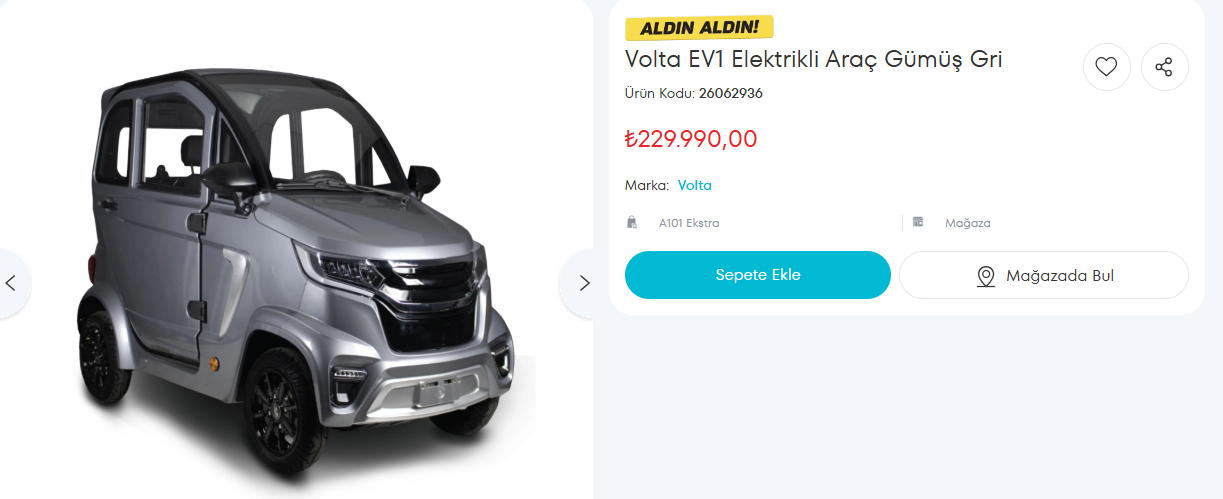Click the product code 26062936
The image size is (1223, 499).
pyautogui.click(x=731, y=94)
